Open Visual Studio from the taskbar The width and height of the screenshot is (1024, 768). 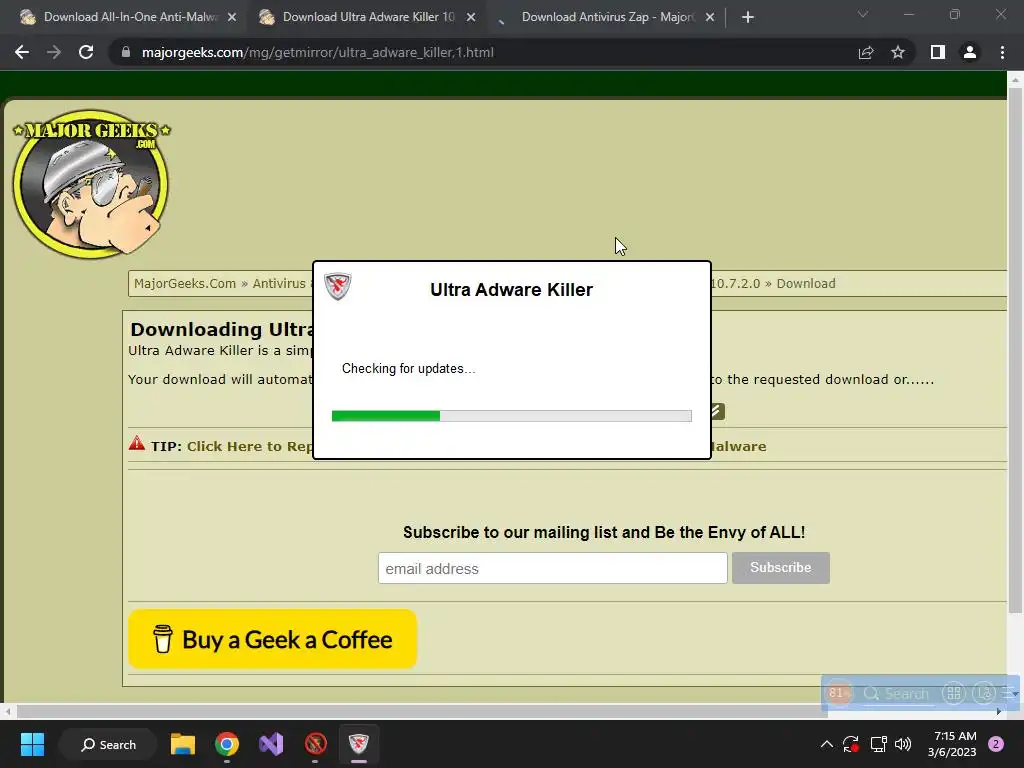[271, 744]
